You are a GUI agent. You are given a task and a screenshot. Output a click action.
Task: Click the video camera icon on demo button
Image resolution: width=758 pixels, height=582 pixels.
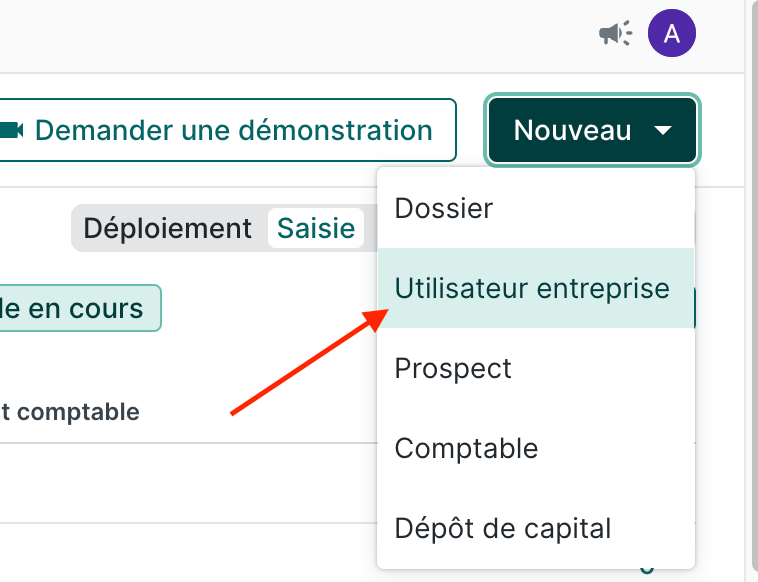pos(11,130)
